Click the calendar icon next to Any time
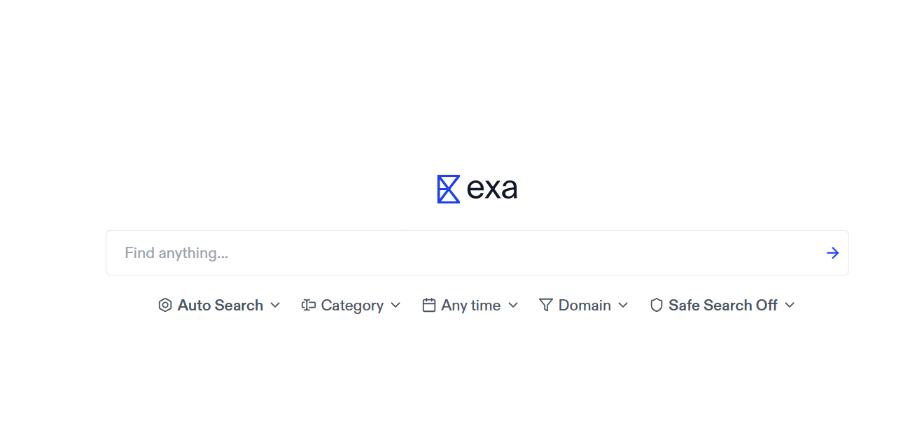Image resolution: width=924 pixels, height=444 pixels. 429,305
